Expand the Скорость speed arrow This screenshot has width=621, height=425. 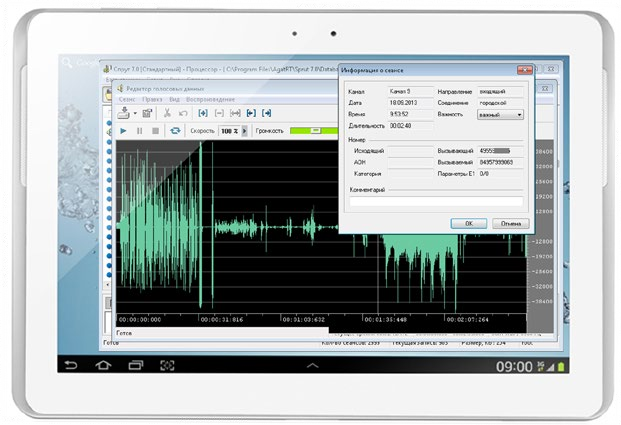(245, 131)
